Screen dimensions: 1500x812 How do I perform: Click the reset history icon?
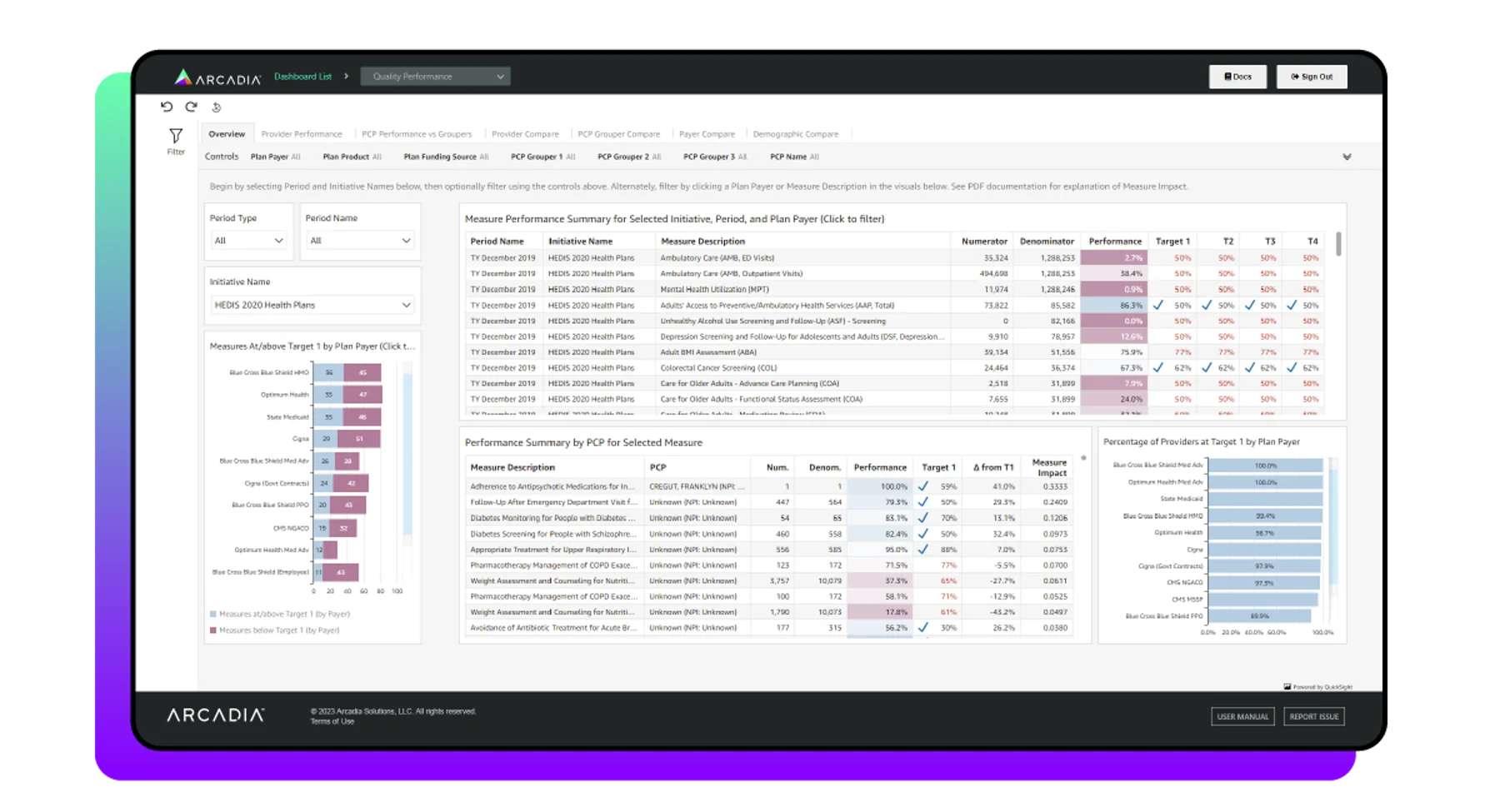[216, 107]
